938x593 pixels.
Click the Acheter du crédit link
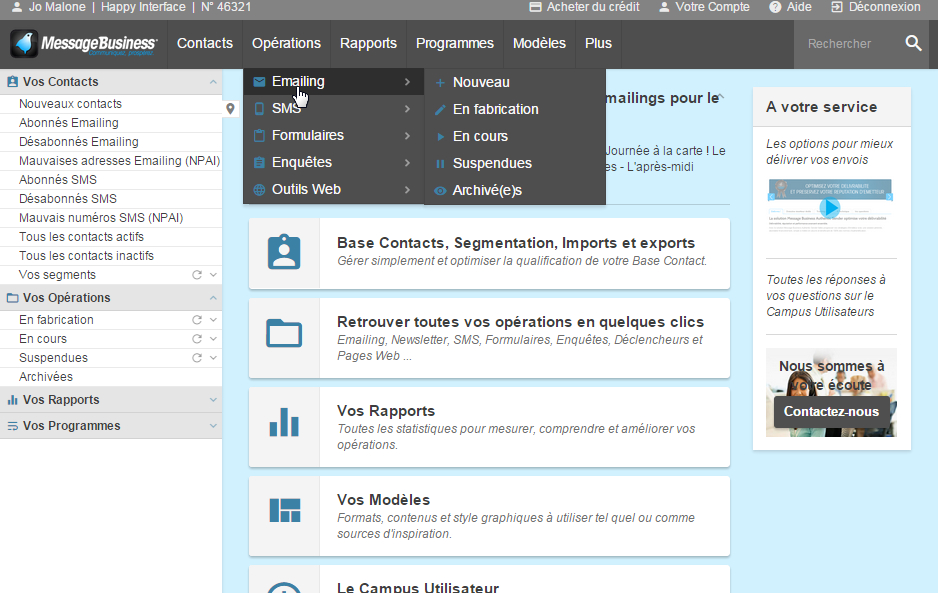(584, 7)
